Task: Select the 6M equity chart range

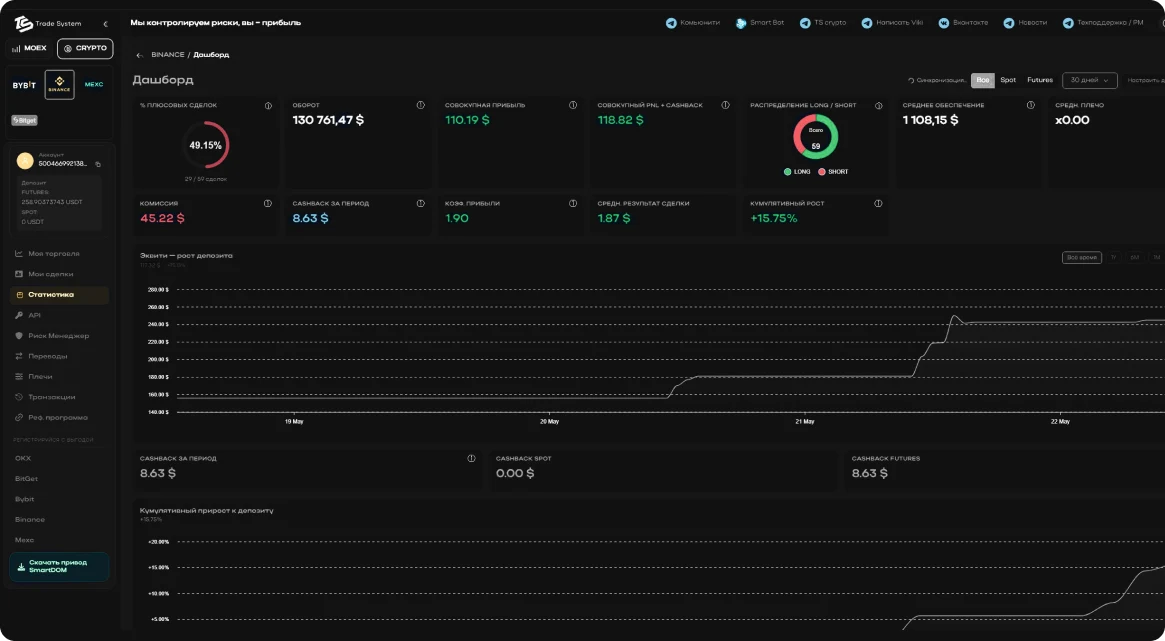Action: [1135, 258]
